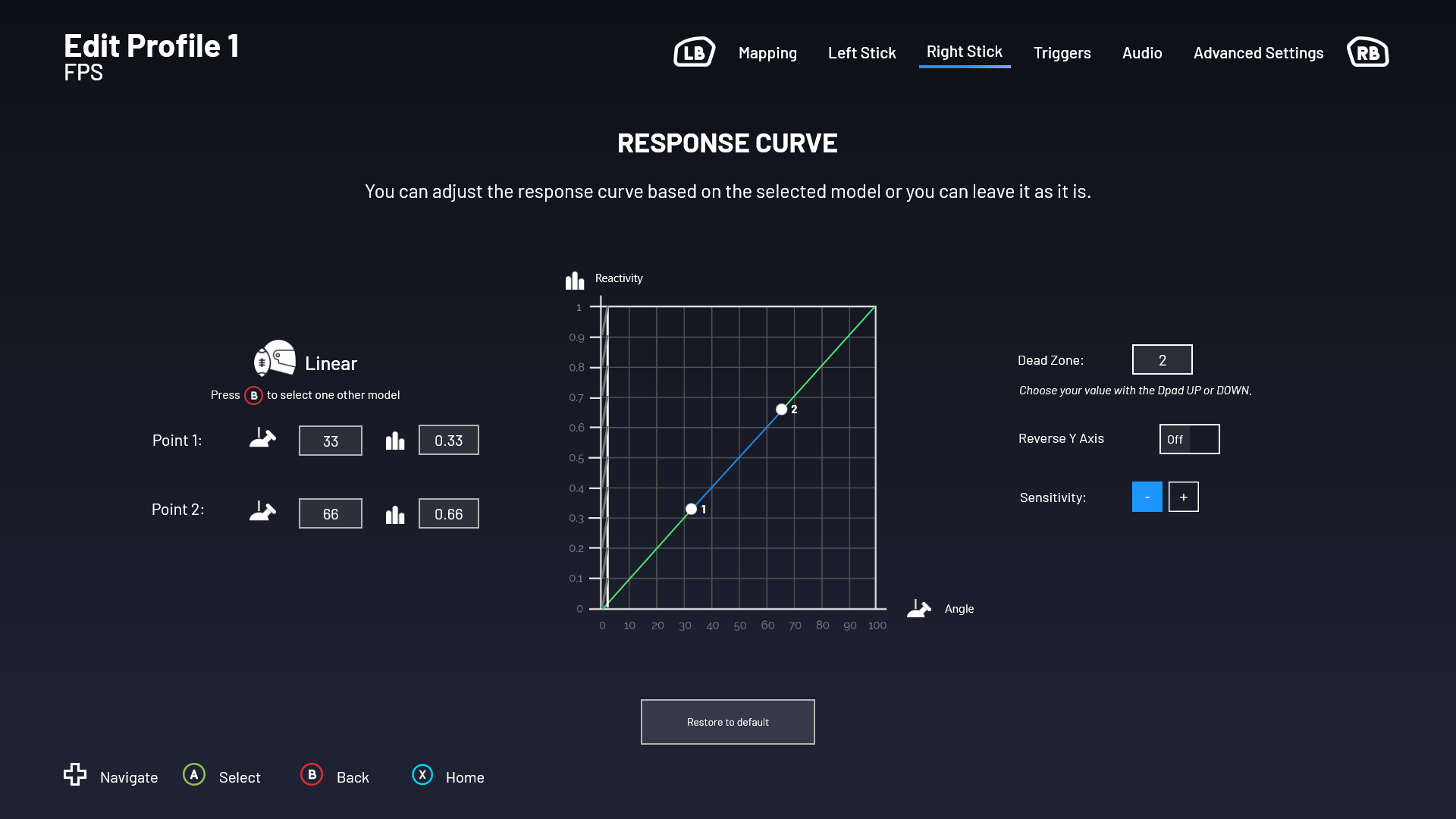Click curve control point 2 on graph
Viewport: 1456px width, 819px height.
pyautogui.click(x=781, y=409)
